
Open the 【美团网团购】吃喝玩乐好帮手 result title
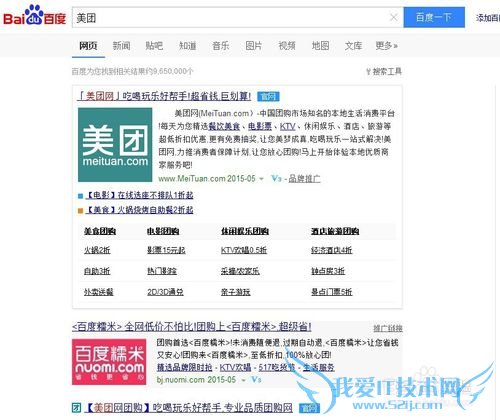pyautogui.click(x=189, y=407)
